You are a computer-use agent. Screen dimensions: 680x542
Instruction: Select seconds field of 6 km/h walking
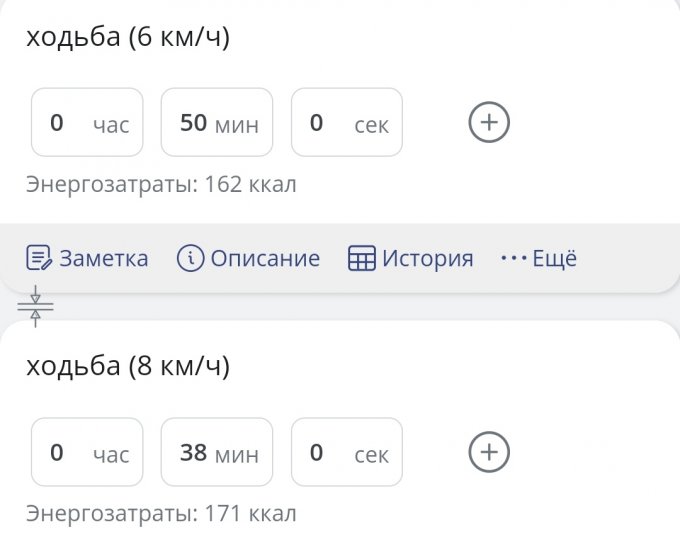click(x=347, y=122)
